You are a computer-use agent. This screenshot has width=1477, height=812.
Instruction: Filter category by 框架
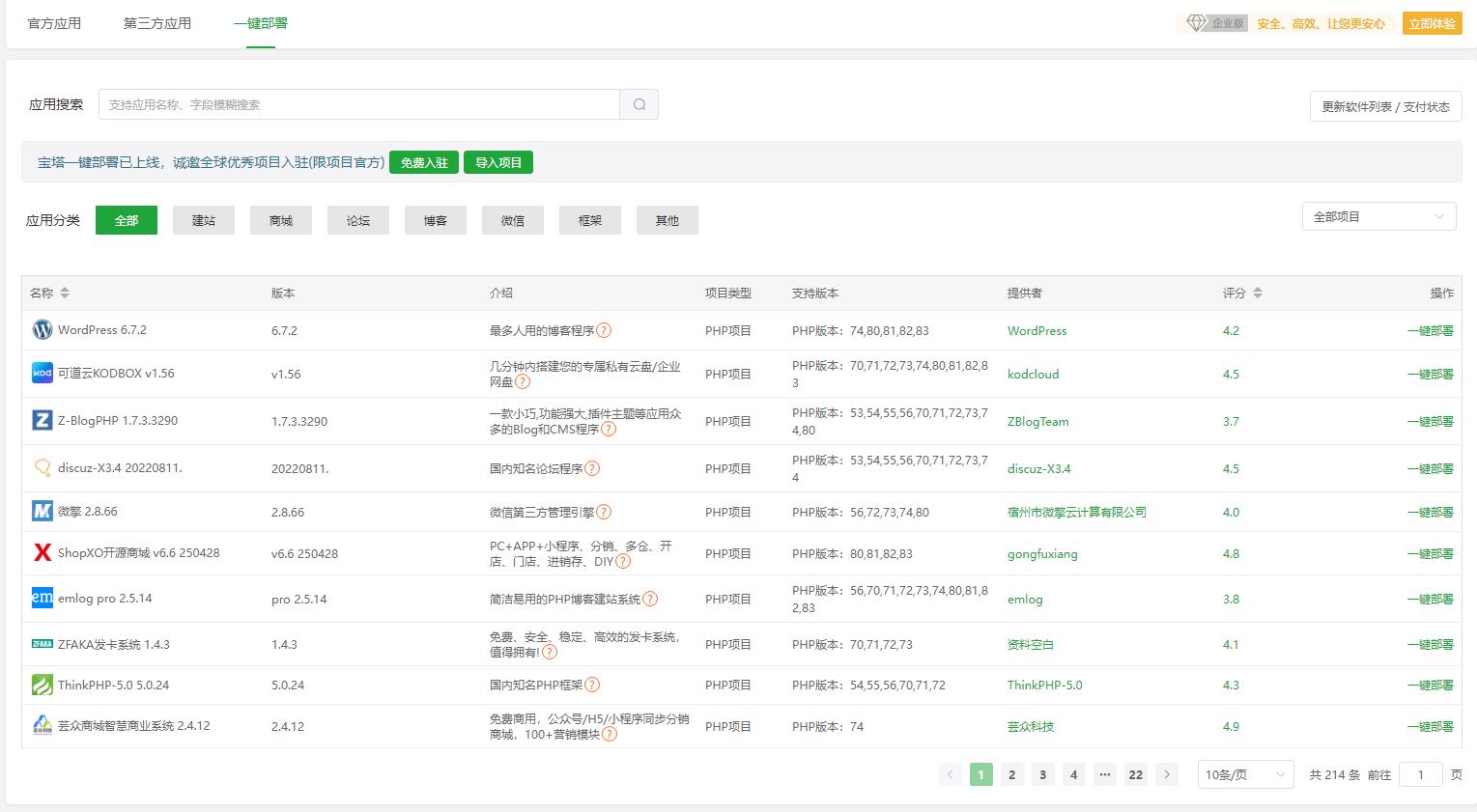[590, 220]
